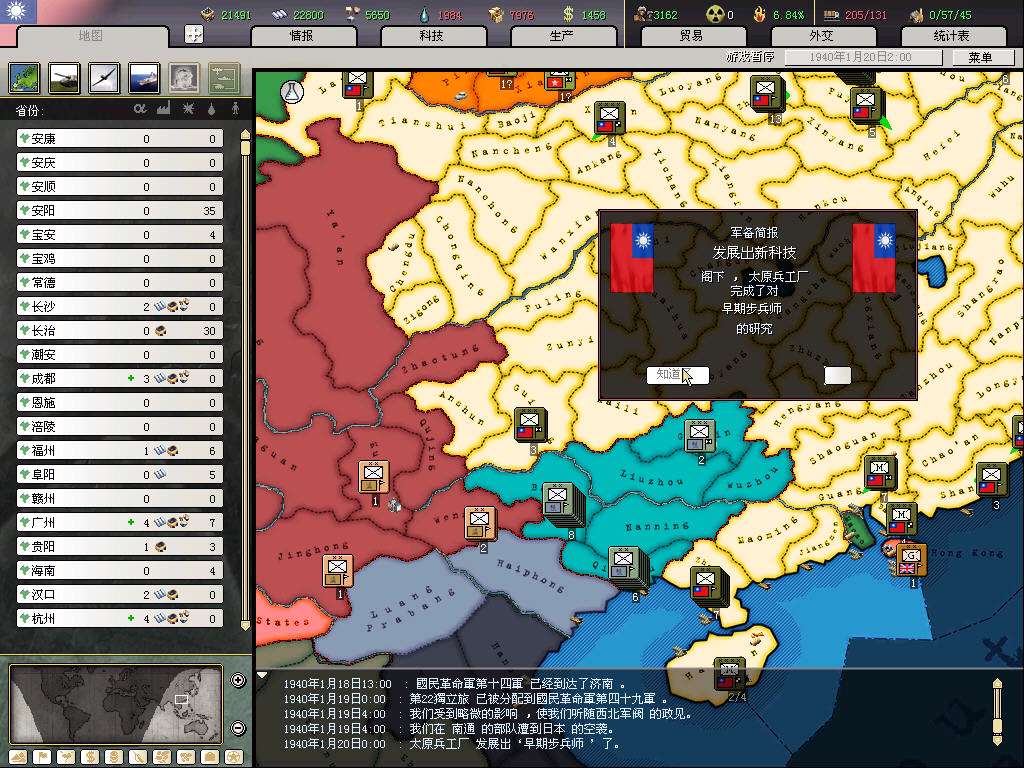Open the 外交 diplomacy tab
This screenshot has width=1024, height=768.
click(x=822, y=36)
